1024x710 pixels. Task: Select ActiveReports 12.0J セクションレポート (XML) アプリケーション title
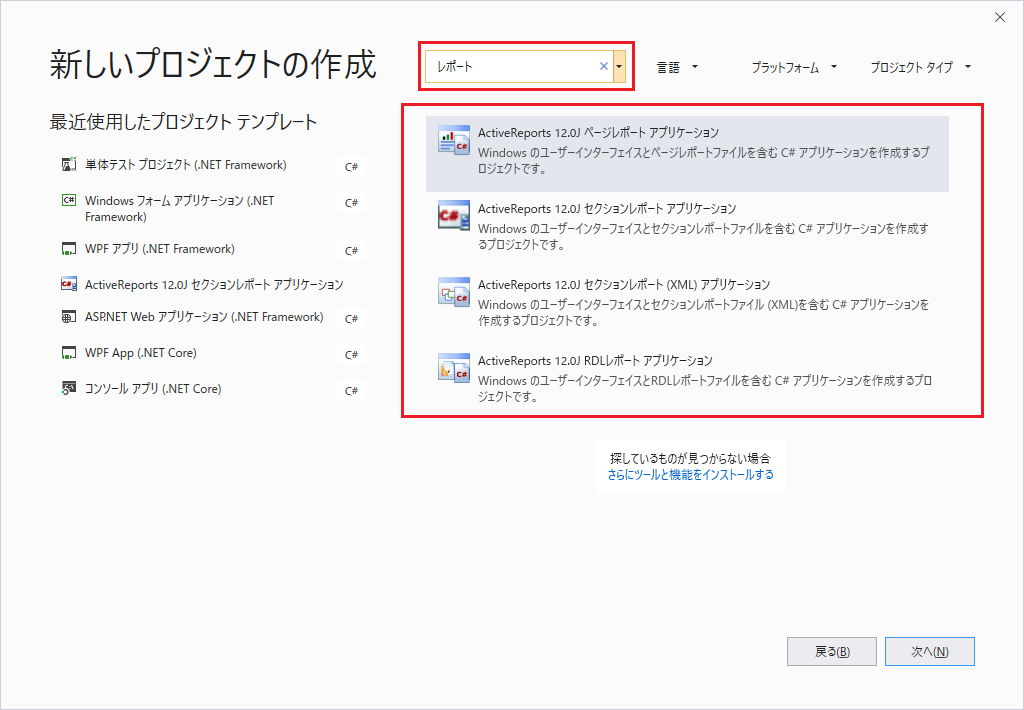pyautogui.click(x=624, y=285)
